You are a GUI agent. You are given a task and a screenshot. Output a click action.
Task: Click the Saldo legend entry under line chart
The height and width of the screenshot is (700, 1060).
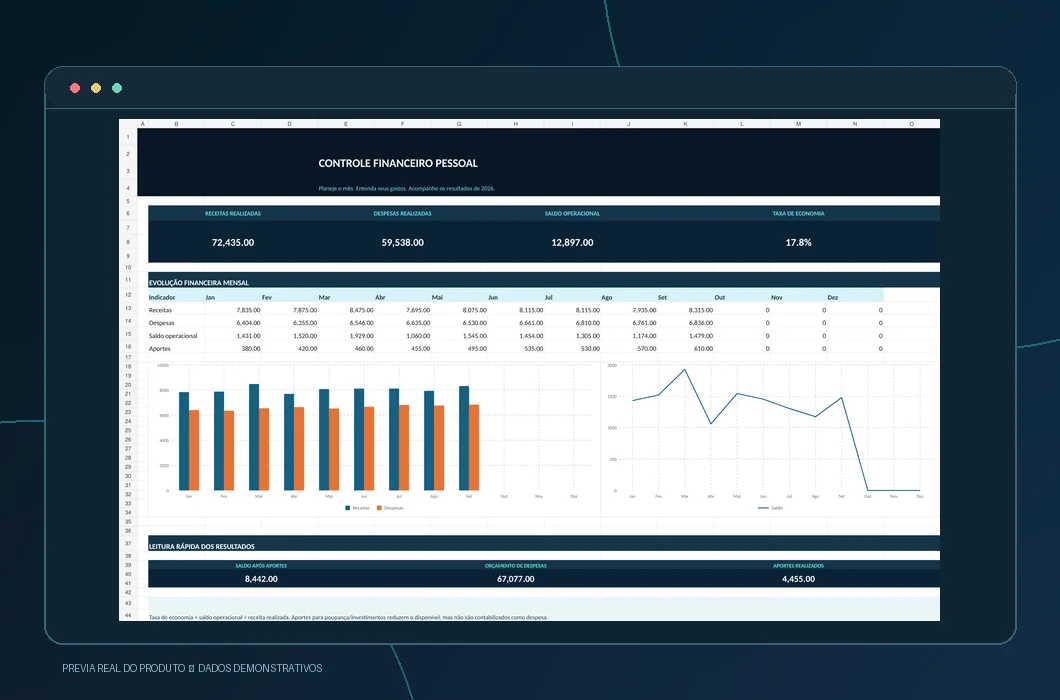click(x=770, y=508)
